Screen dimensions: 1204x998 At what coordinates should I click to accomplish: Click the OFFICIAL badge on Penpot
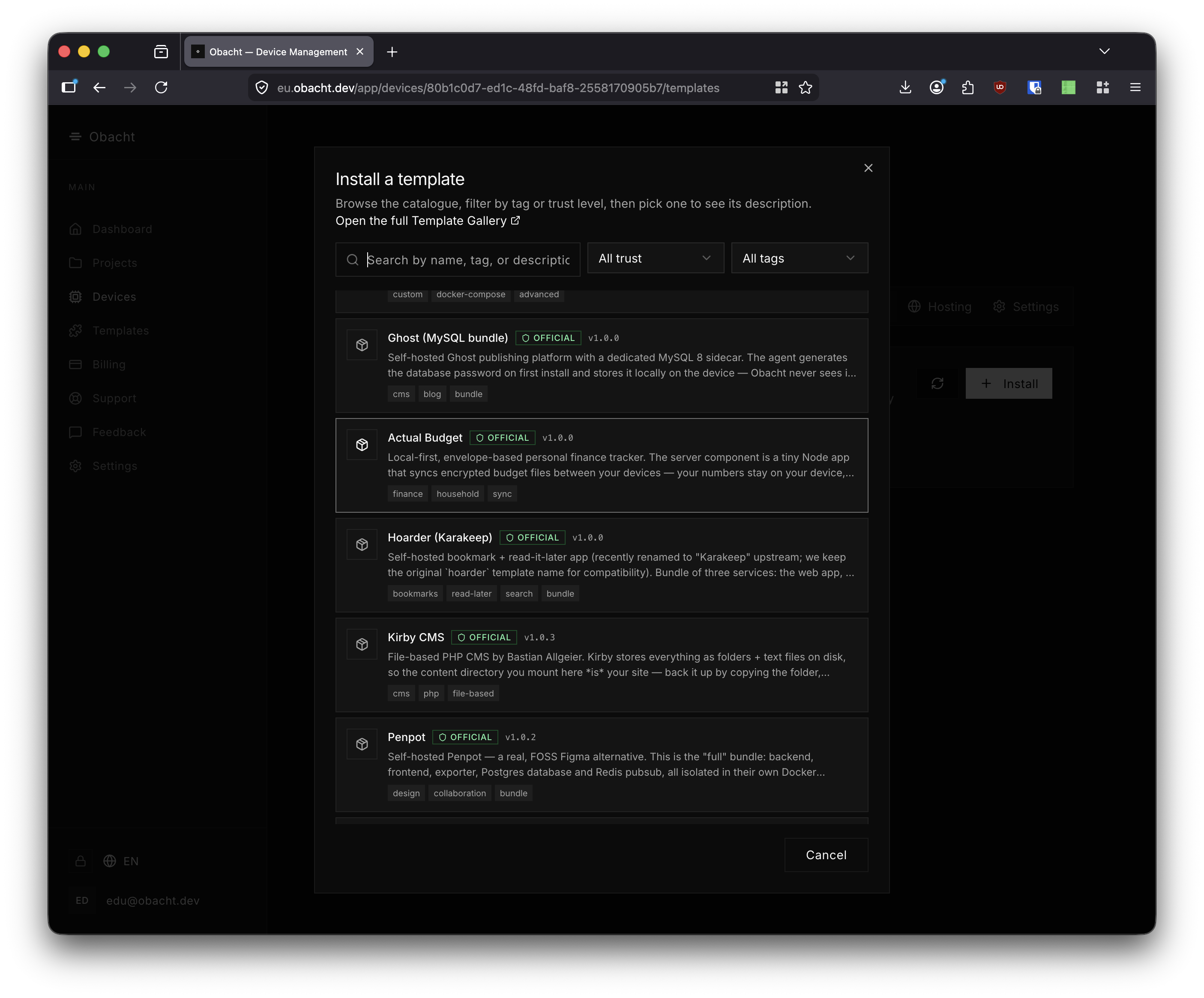465,737
